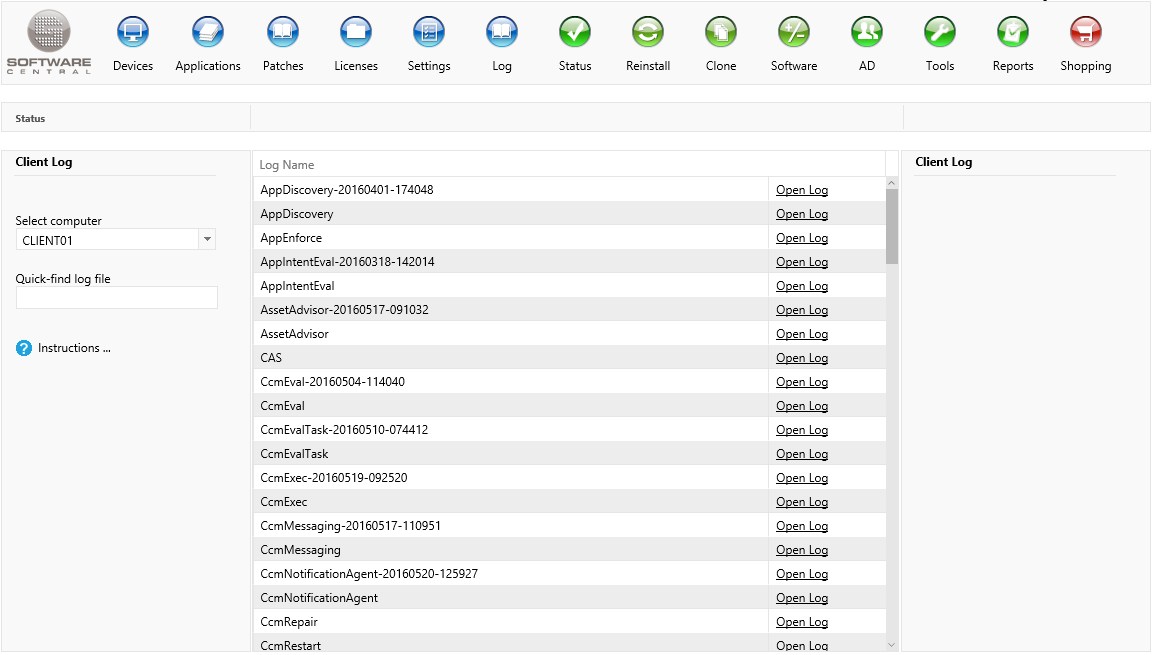
Task: Open the Devices section icon
Action: pos(133,33)
